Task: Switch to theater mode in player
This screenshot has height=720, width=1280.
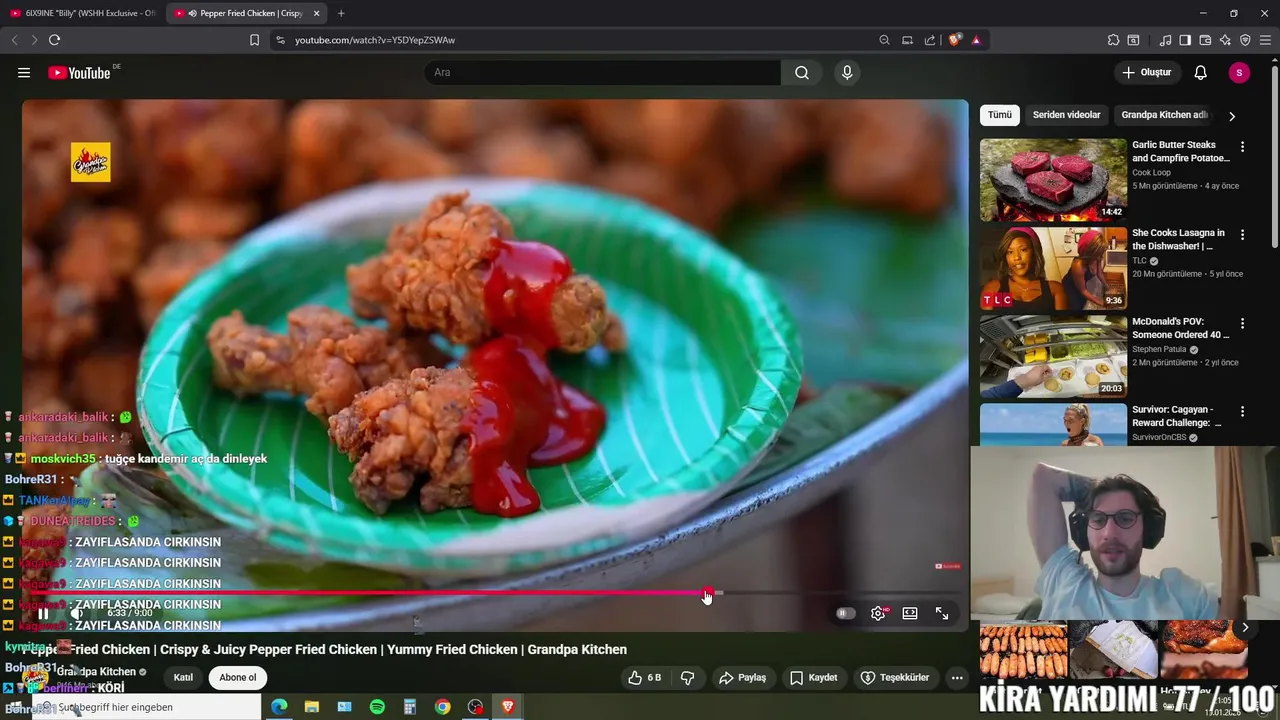Action: pos(910,614)
